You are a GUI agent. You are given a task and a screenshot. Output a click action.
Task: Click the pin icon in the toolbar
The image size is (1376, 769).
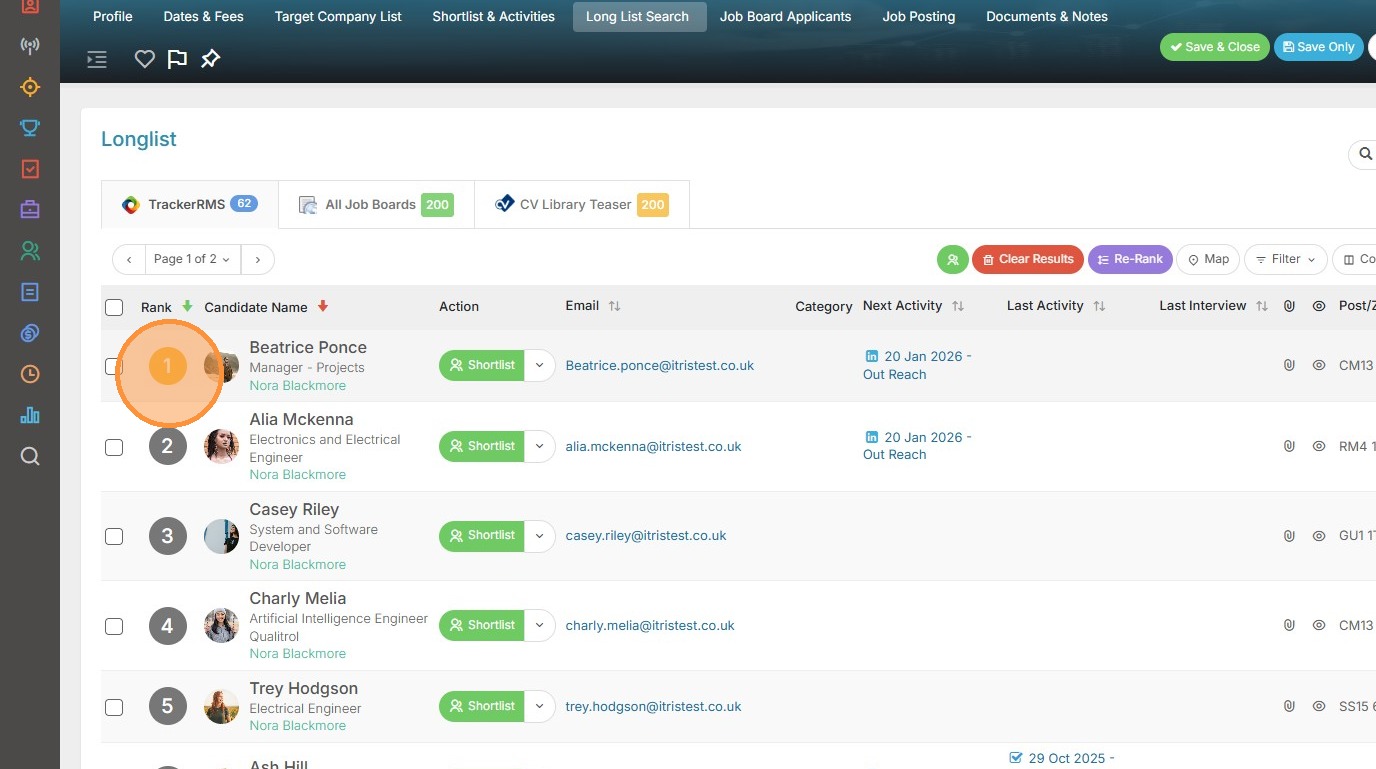pyautogui.click(x=210, y=59)
